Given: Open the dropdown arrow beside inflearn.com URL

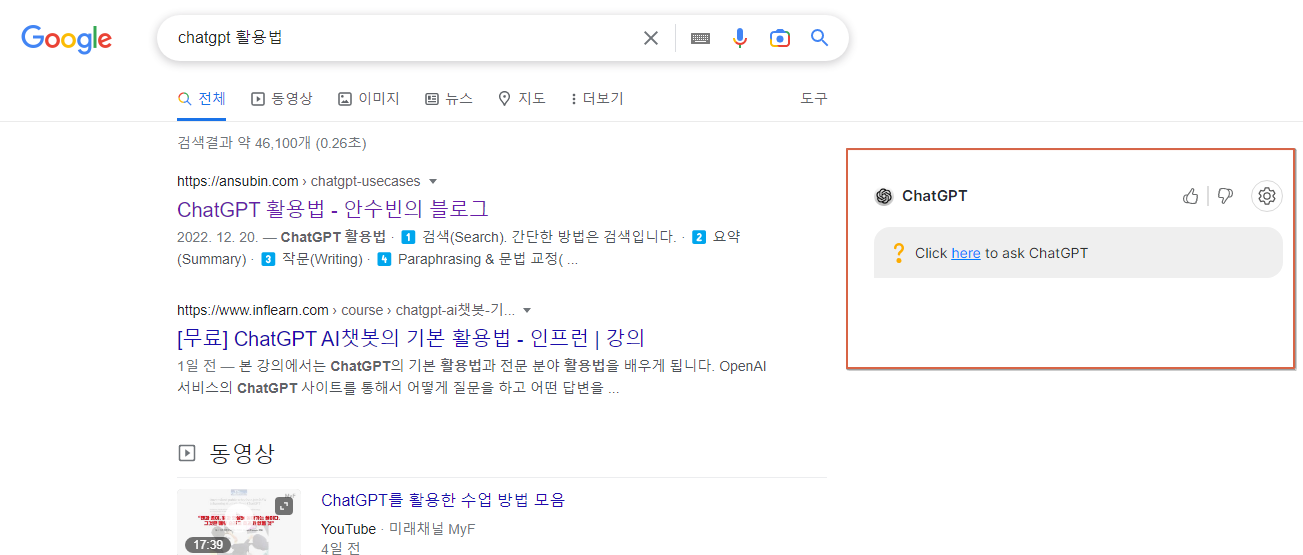Looking at the screenshot, I should (x=527, y=310).
